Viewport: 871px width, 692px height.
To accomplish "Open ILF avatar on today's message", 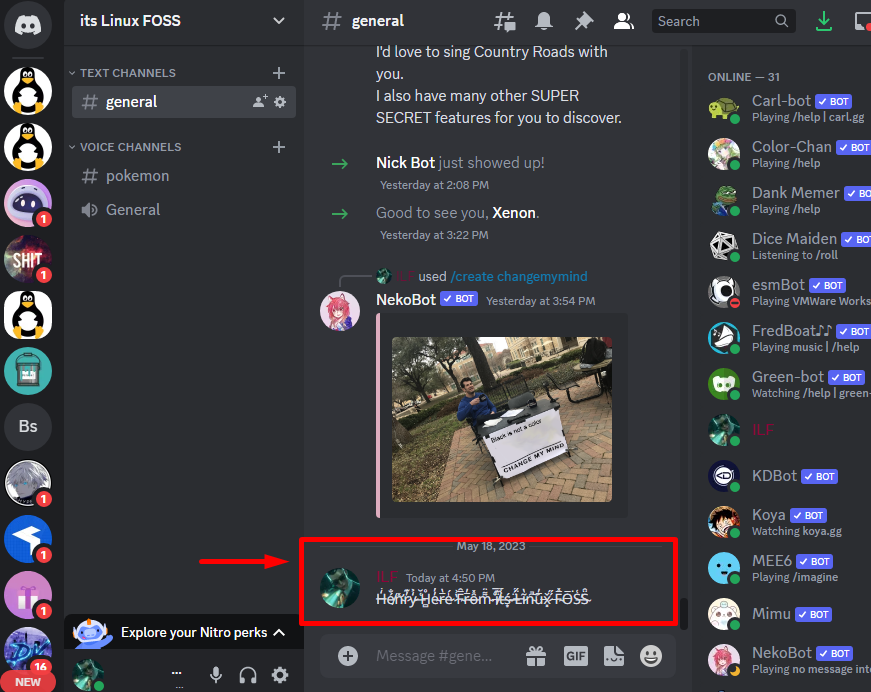I will click(x=339, y=588).
